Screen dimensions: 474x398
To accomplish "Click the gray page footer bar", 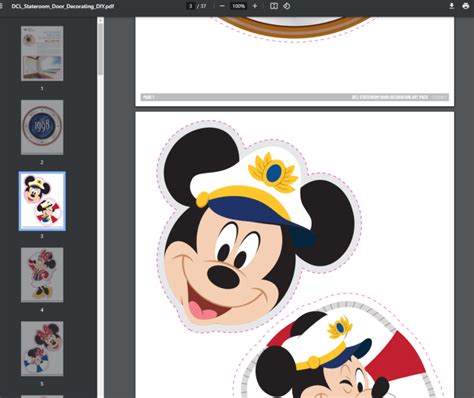I will coord(295,97).
